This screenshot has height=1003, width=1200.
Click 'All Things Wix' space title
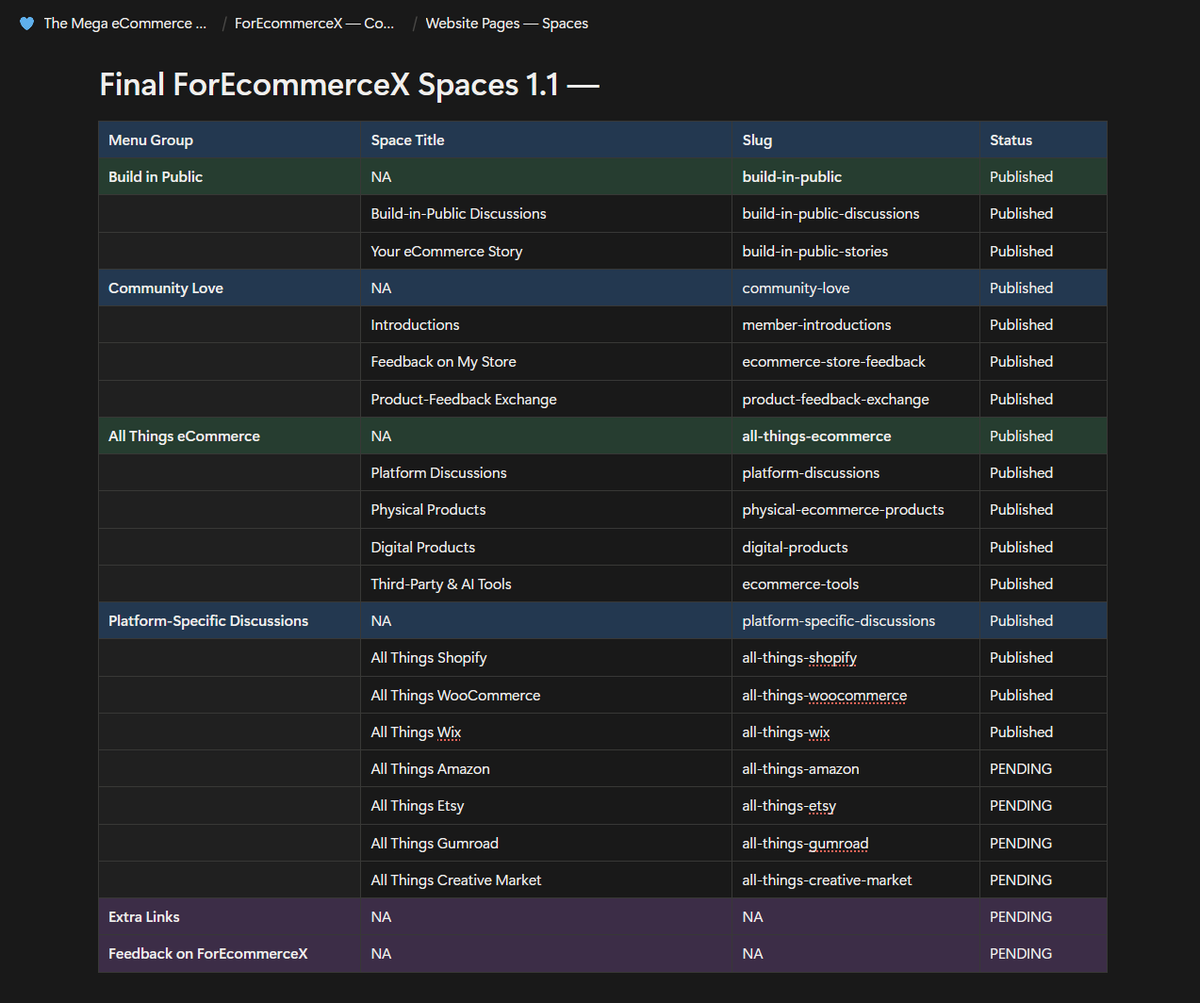(546, 732)
